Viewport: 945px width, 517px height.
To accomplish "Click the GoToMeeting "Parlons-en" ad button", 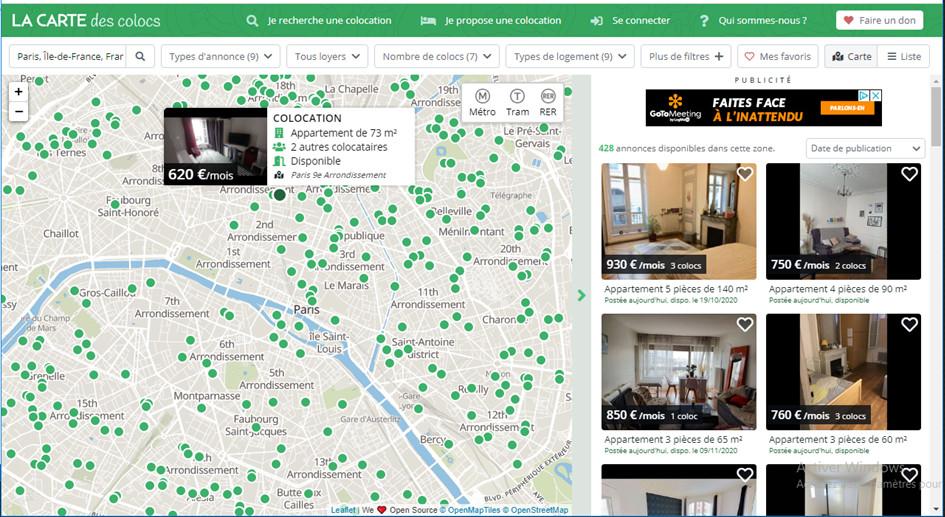I will (x=848, y=108).
